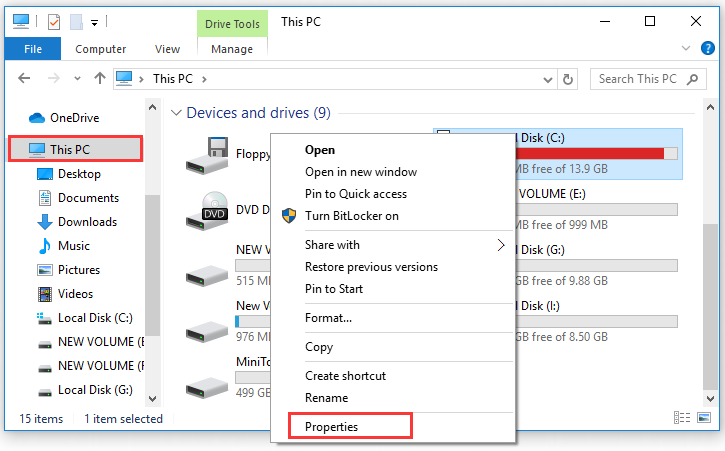Click the navigation pane scroll up arrow
The width and height of the screenshot is (725, 451).
[153, 107]
